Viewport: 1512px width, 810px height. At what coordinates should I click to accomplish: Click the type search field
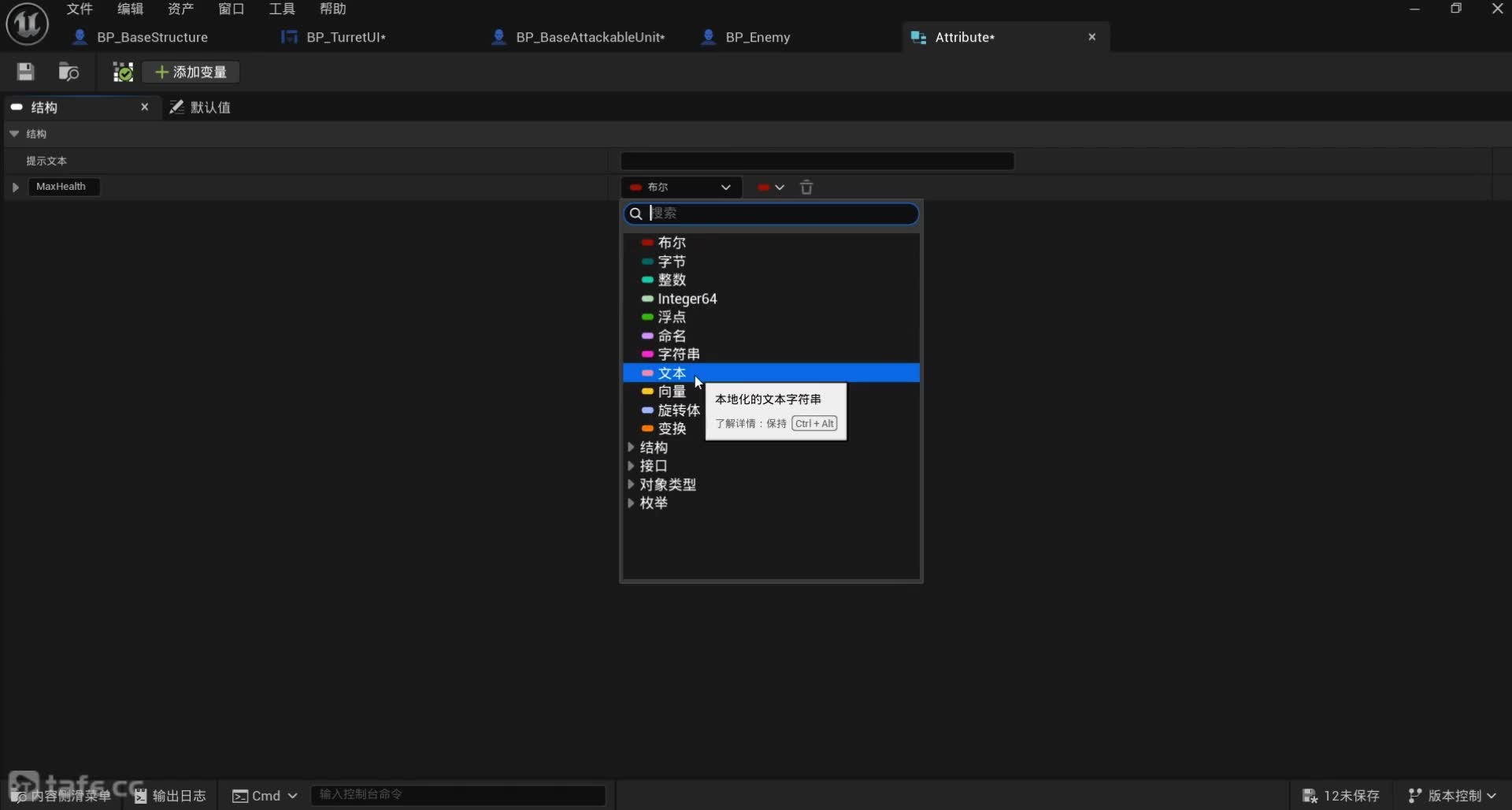780,214
